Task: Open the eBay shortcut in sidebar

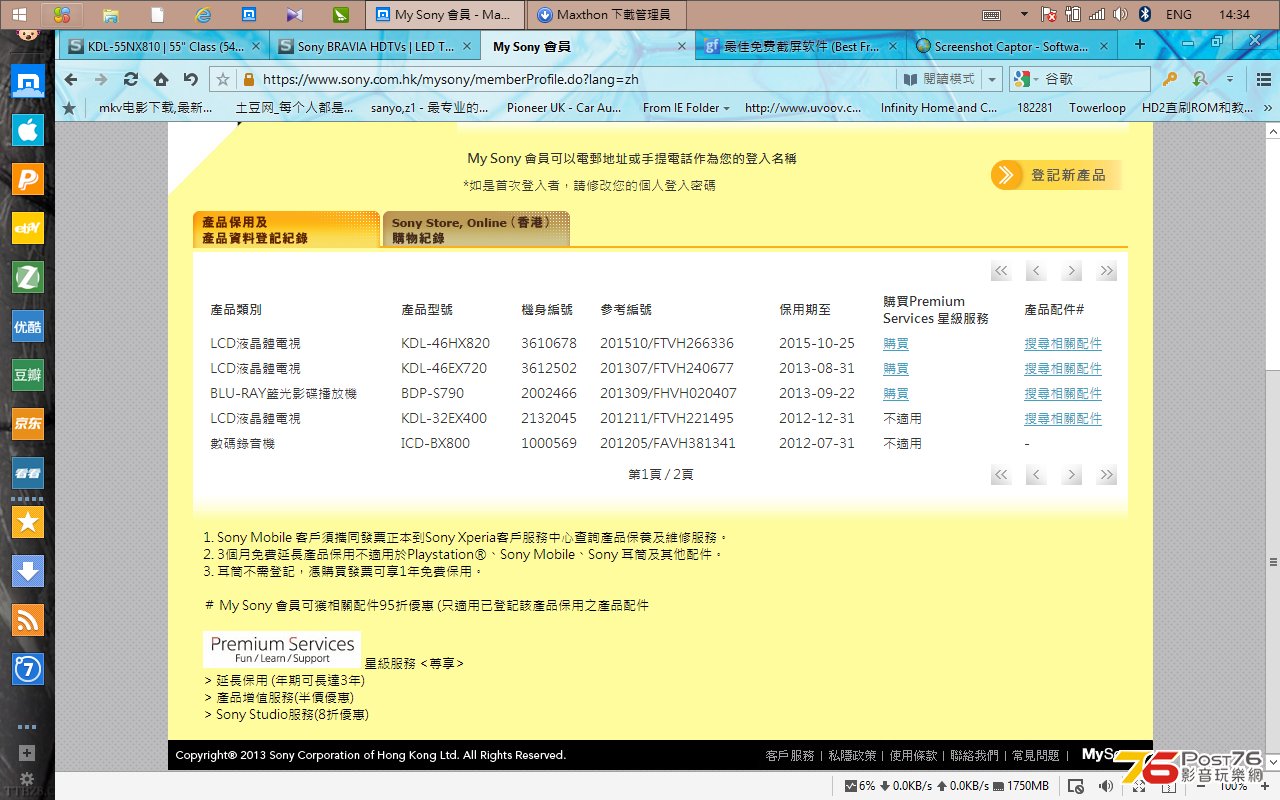Action: coord(27,228)
